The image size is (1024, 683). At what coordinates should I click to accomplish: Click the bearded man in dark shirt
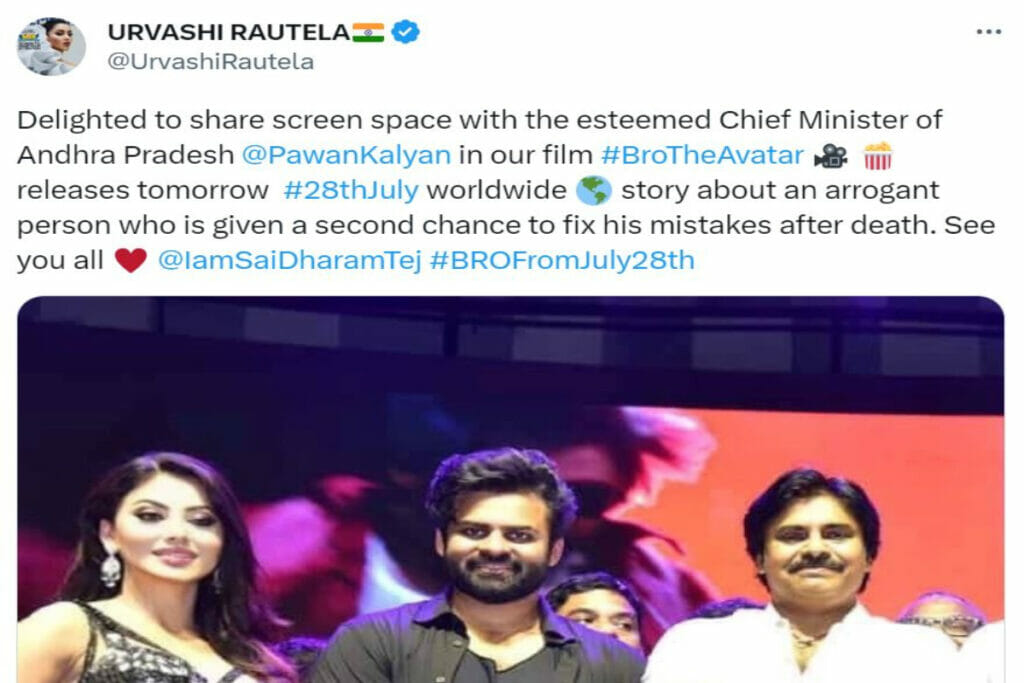487,568
